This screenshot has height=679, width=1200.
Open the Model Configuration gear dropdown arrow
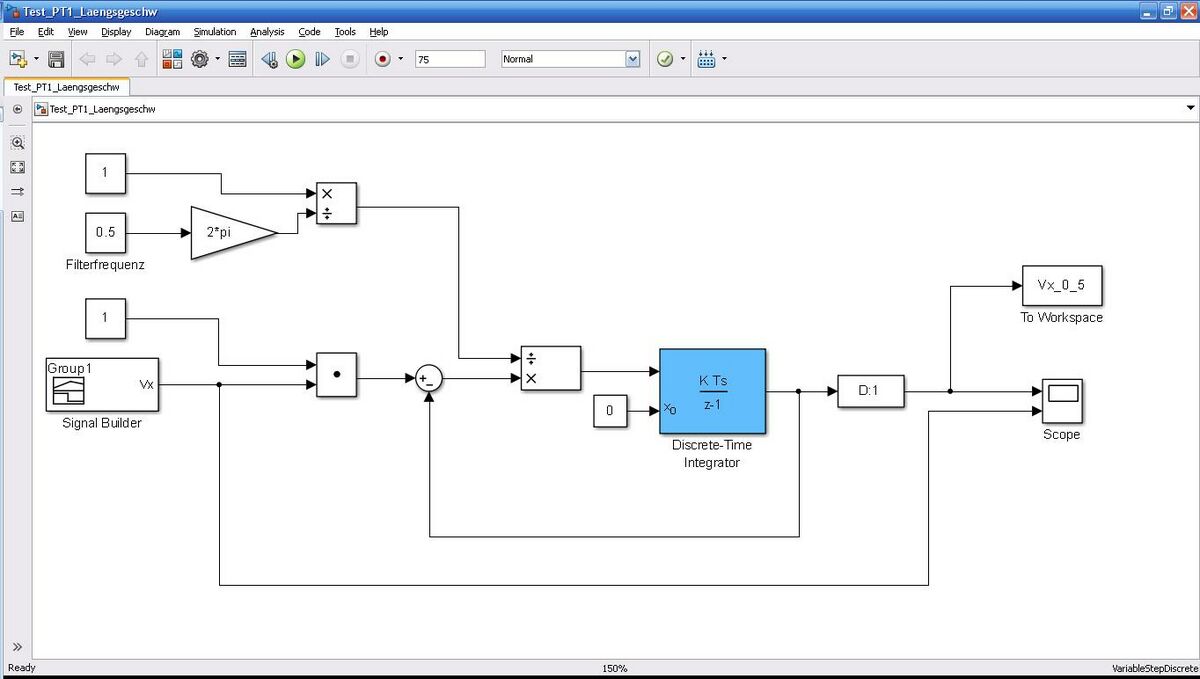tap(216, 59)
